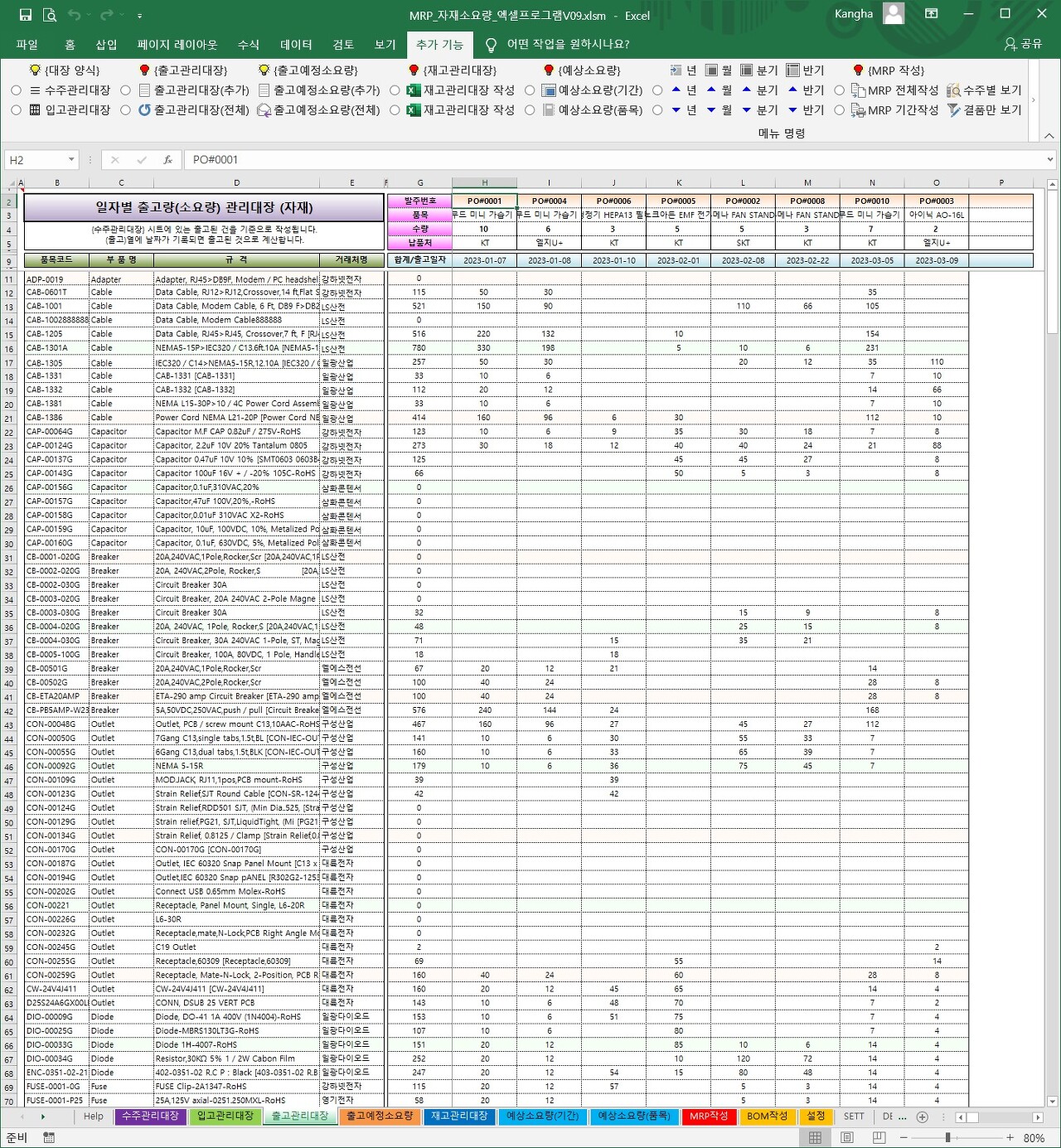Select the radio button beside MRP 기간작성
Image resolution: width=1061 pixels, height=1148 pixels.
click(x=839, y=109)
